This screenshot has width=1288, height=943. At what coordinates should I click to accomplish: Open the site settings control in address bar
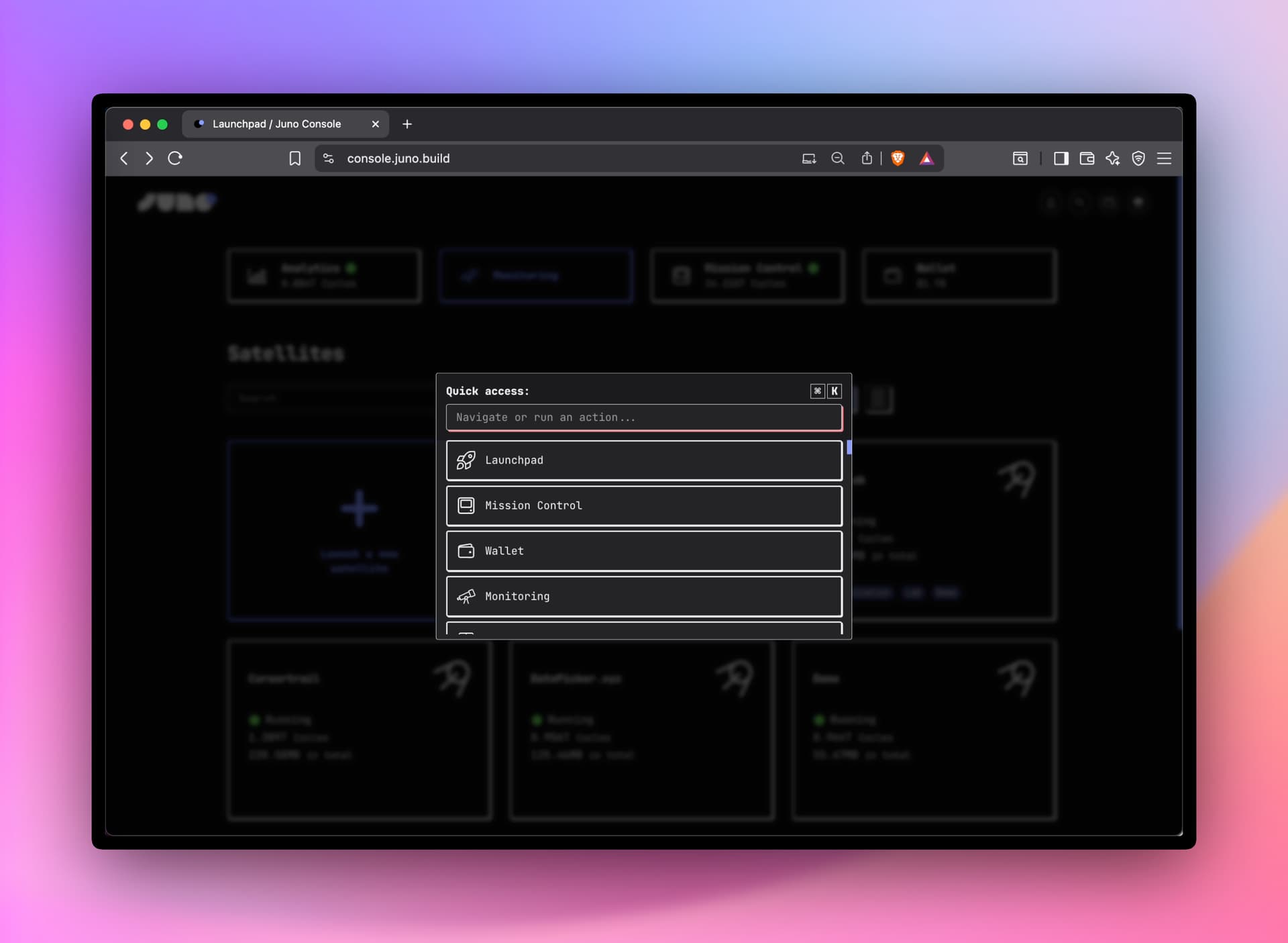click(328, 158)
